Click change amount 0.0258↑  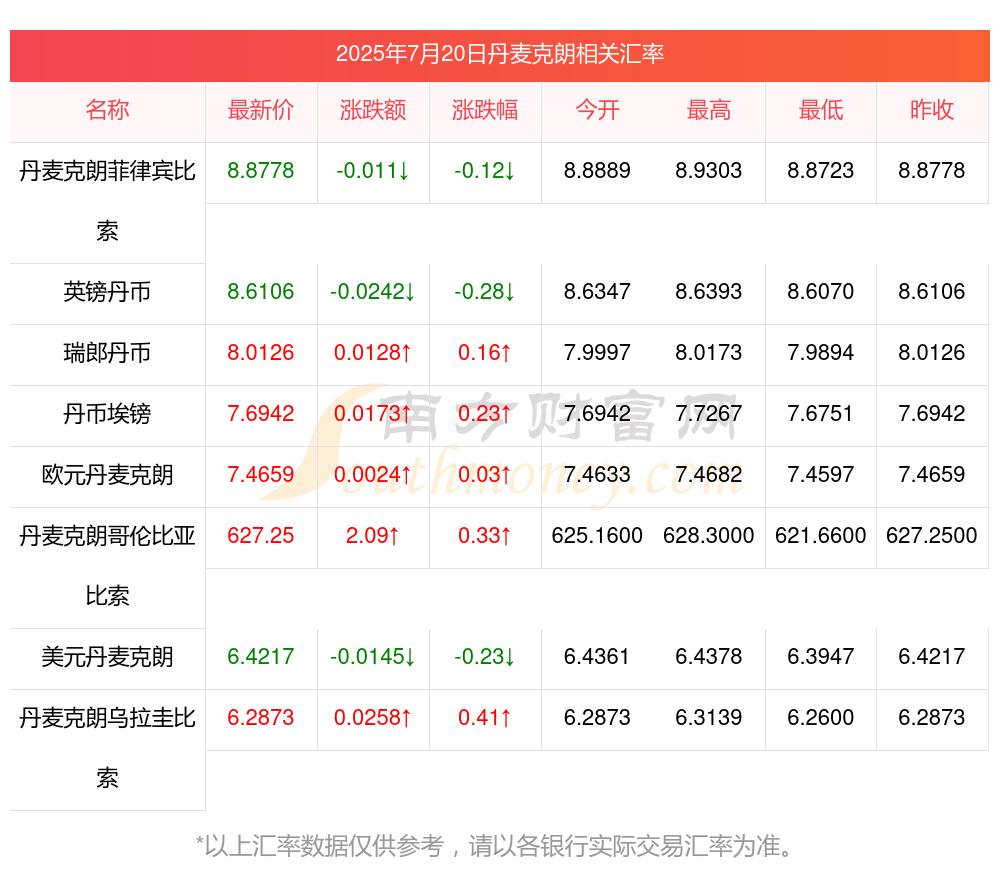(x=373, y=718)
